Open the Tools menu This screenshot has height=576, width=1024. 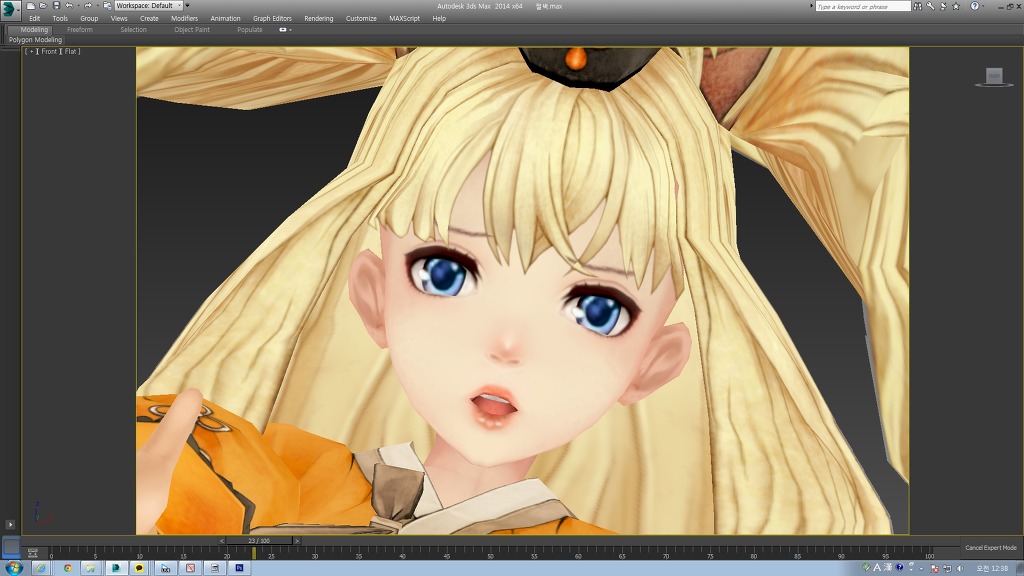pyautogui.click(x=60, y=18)
